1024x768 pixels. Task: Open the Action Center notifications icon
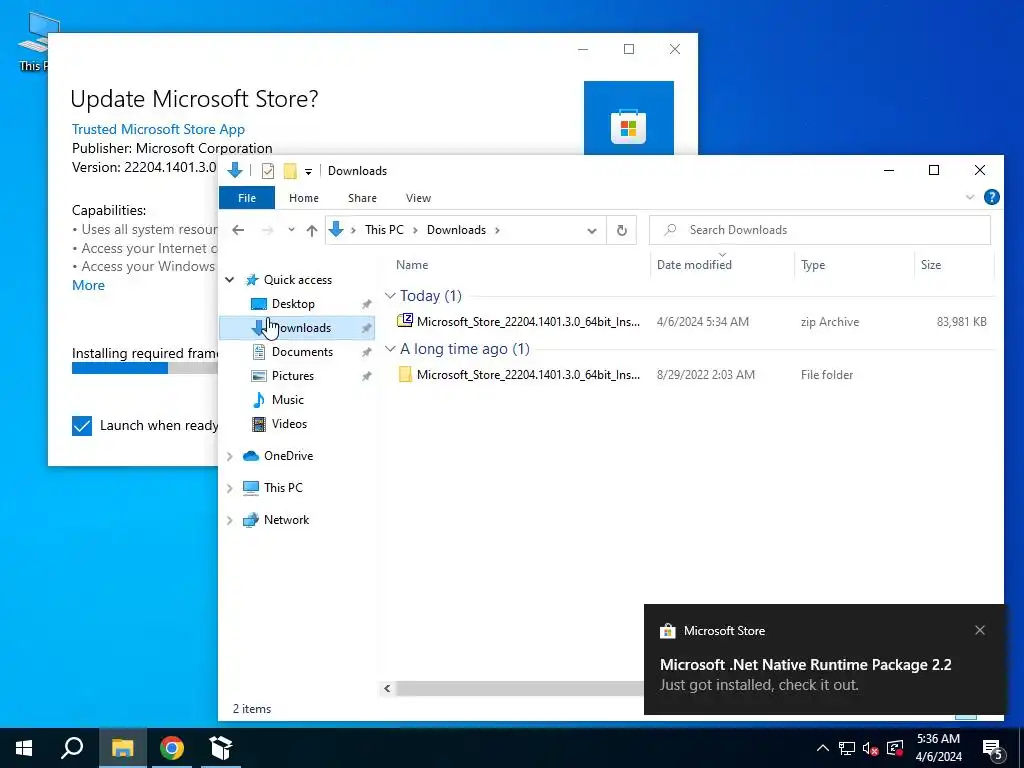click(993, 748)
